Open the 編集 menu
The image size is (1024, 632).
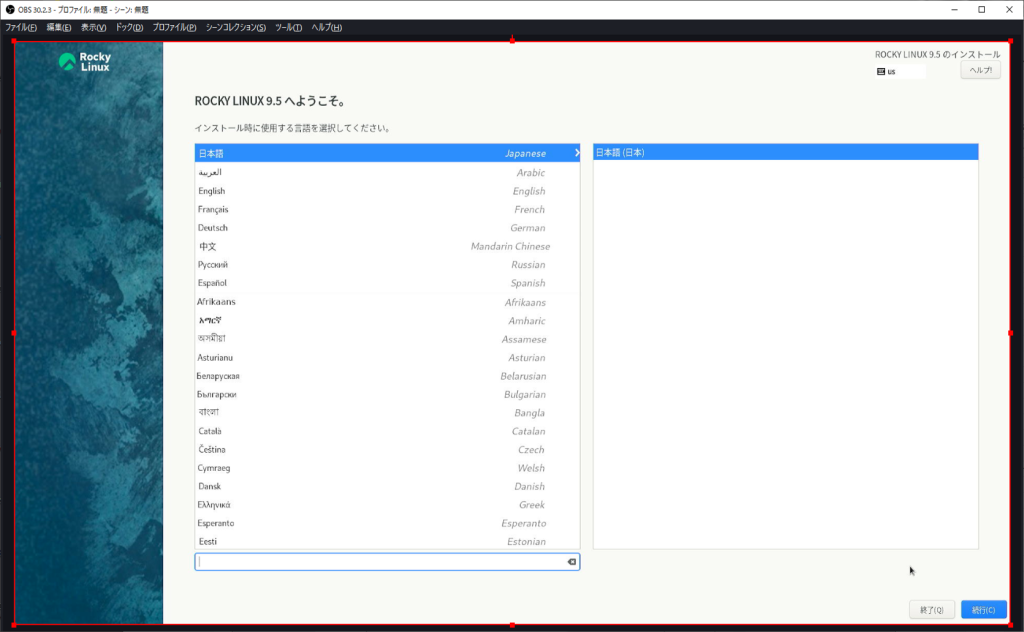point(58,27)
